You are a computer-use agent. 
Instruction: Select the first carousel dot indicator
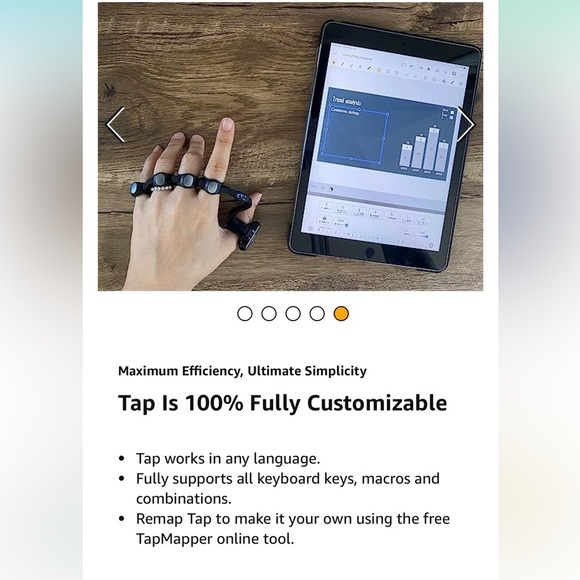tap(245, 314)
